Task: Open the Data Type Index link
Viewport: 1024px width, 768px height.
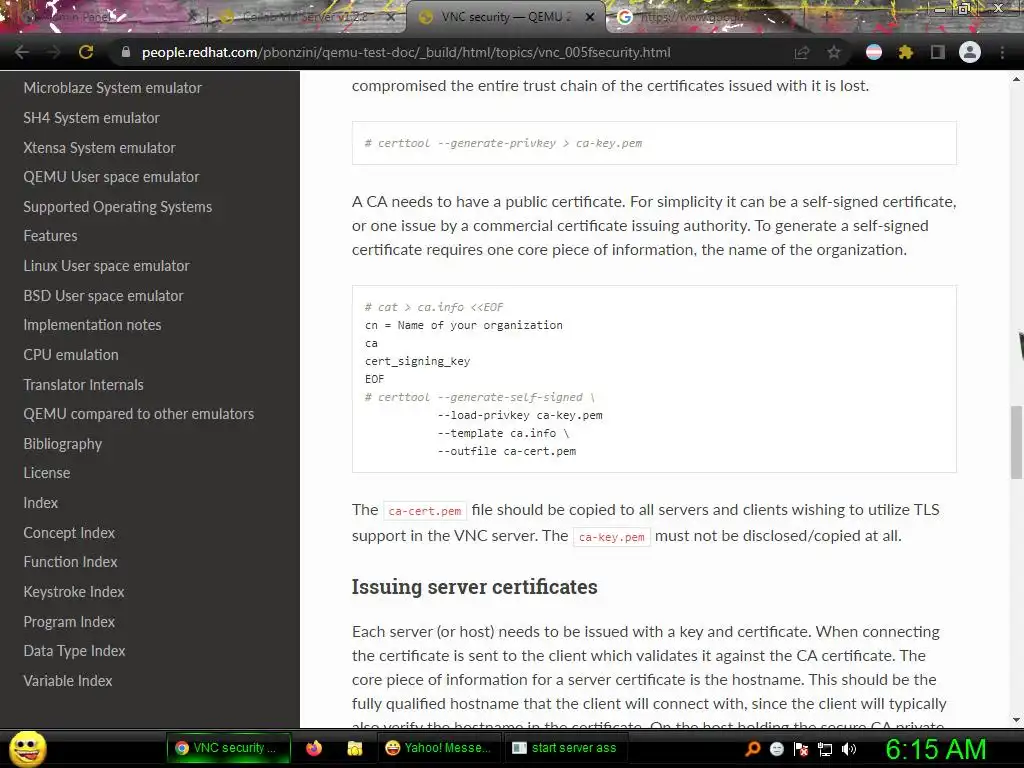Action: pos(74,650)
